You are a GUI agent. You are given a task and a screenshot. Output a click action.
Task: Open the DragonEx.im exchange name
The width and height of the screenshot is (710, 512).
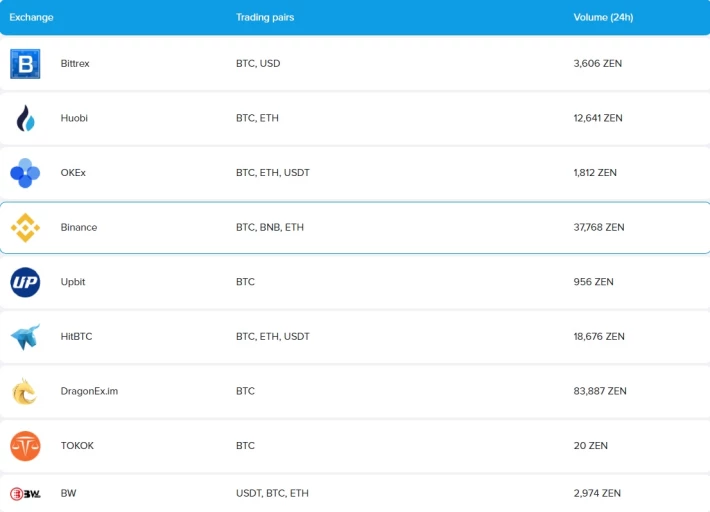89,391
